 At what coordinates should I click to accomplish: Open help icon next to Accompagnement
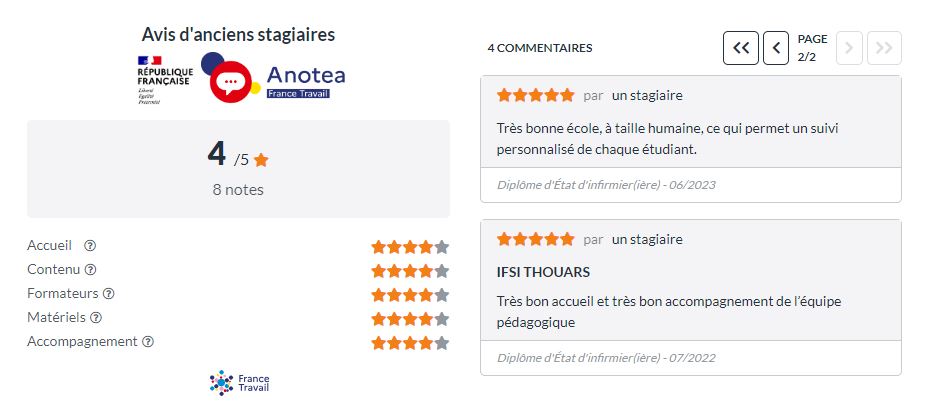click(148, 342)
